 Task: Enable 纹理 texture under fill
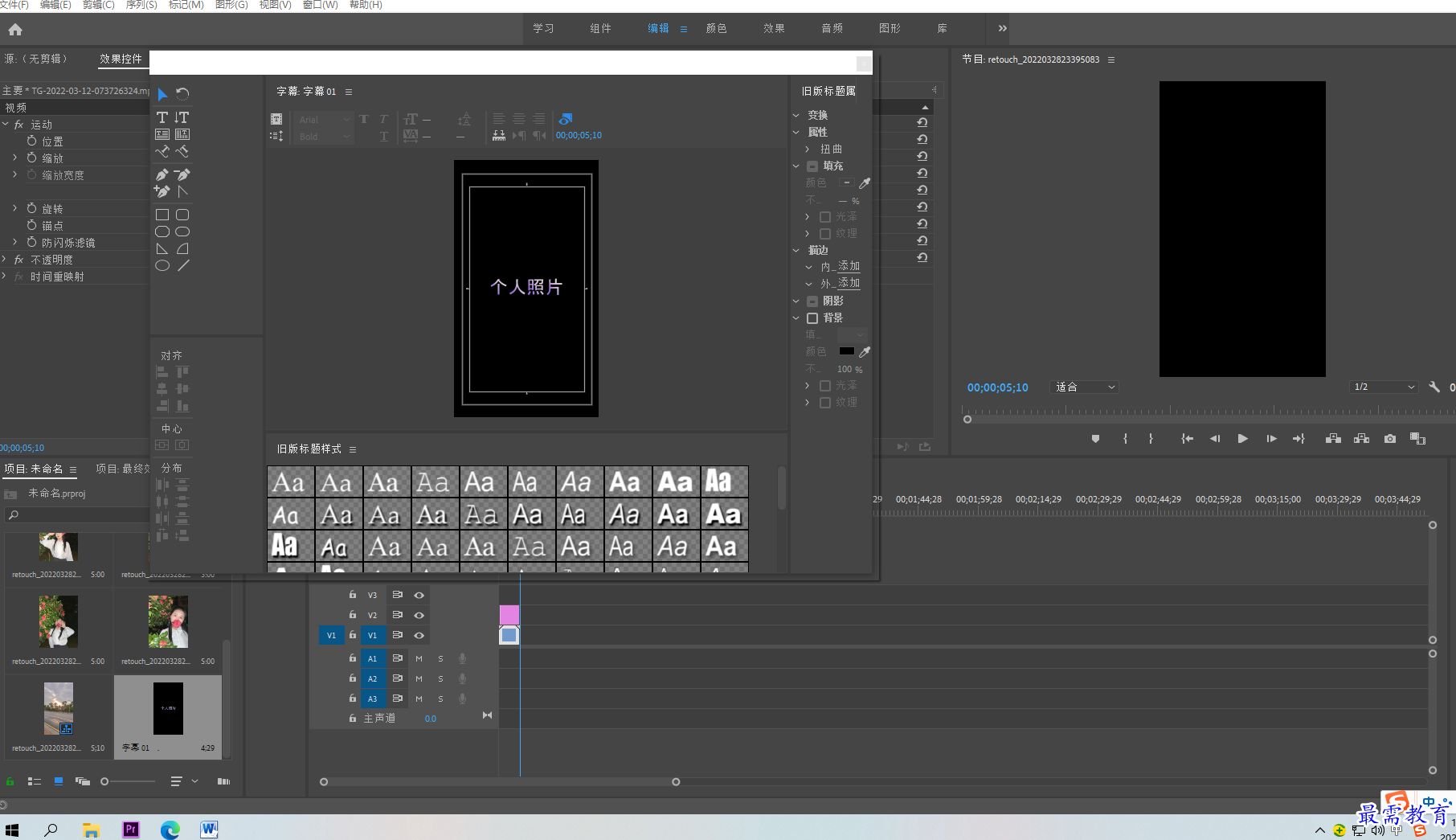click(x=825, y=234)
